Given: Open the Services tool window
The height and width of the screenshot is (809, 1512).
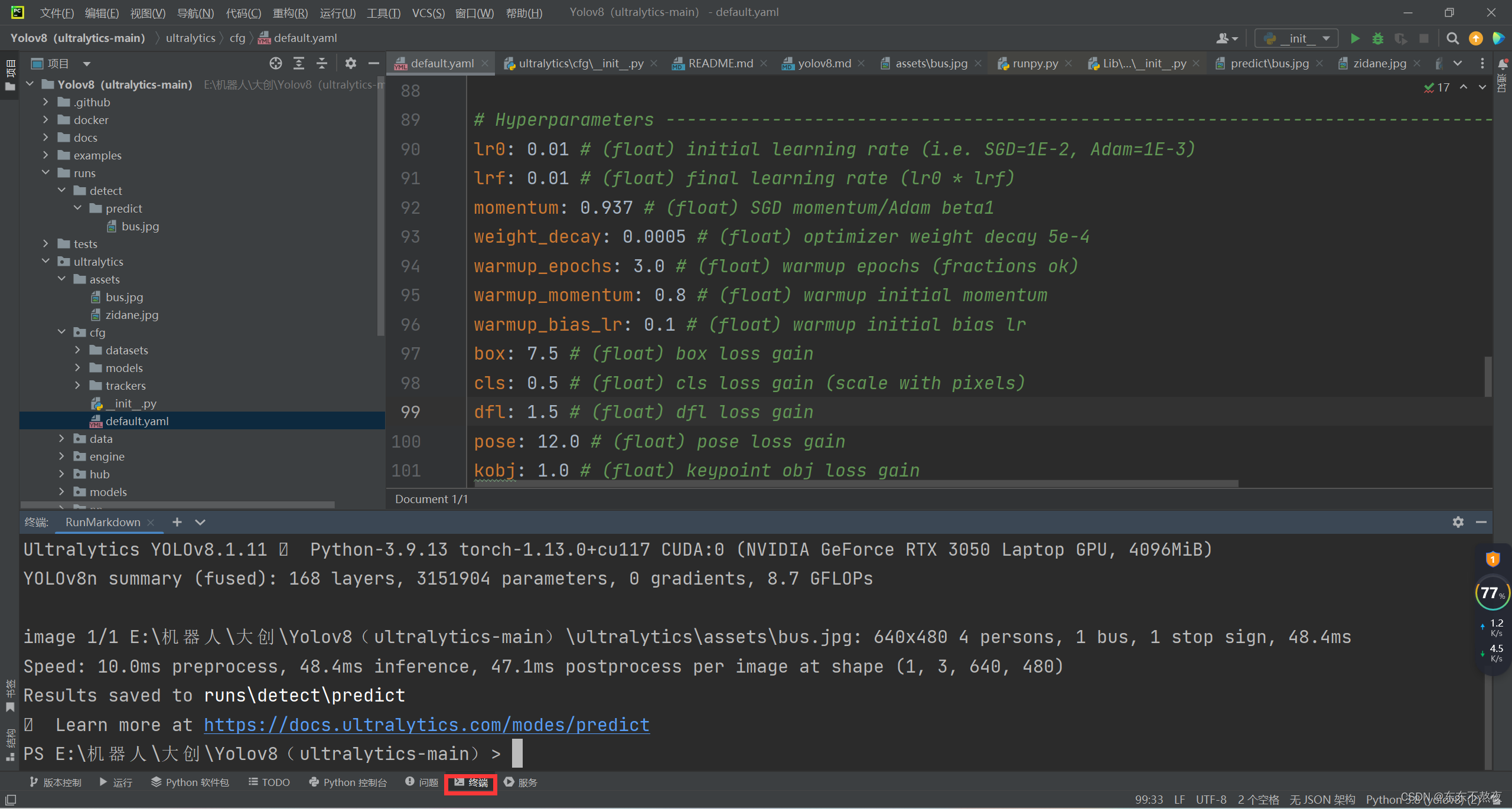Looking at the screenshot, I should (x=520, y=782).
